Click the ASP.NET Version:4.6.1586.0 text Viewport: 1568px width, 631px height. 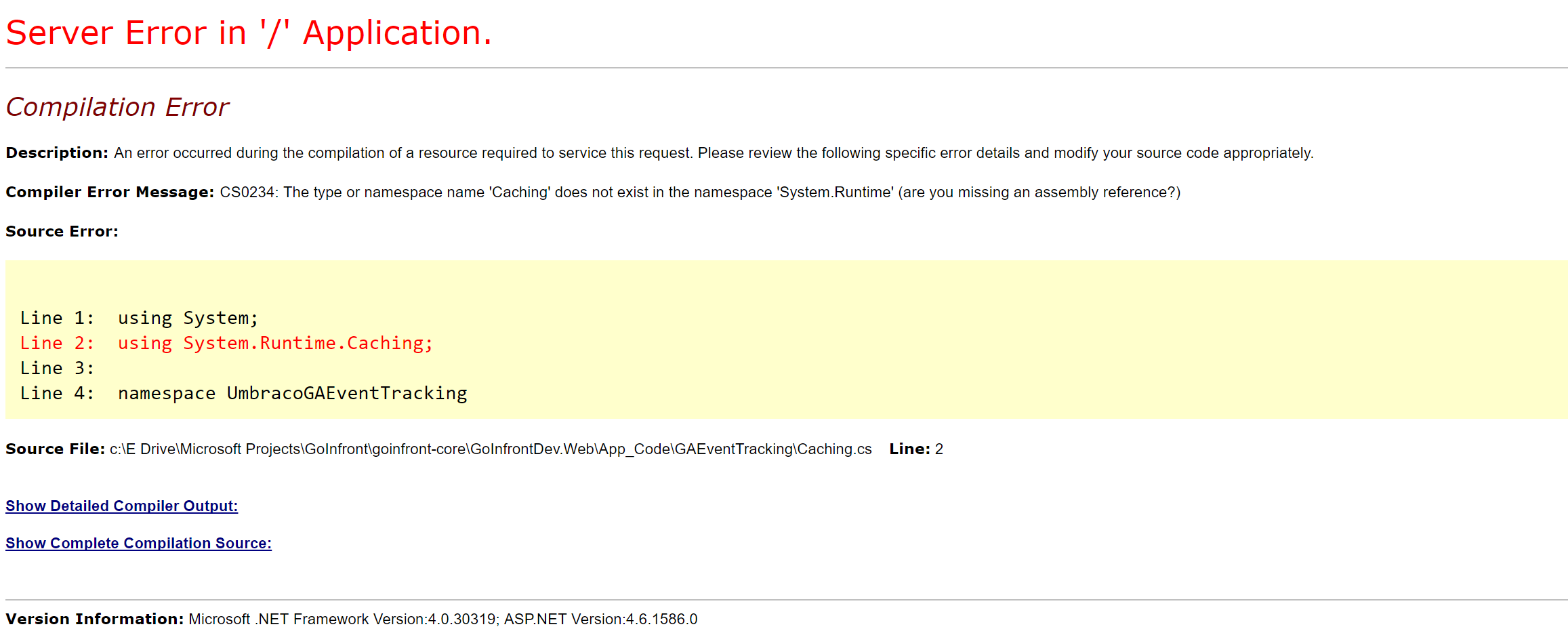point(600,619)
